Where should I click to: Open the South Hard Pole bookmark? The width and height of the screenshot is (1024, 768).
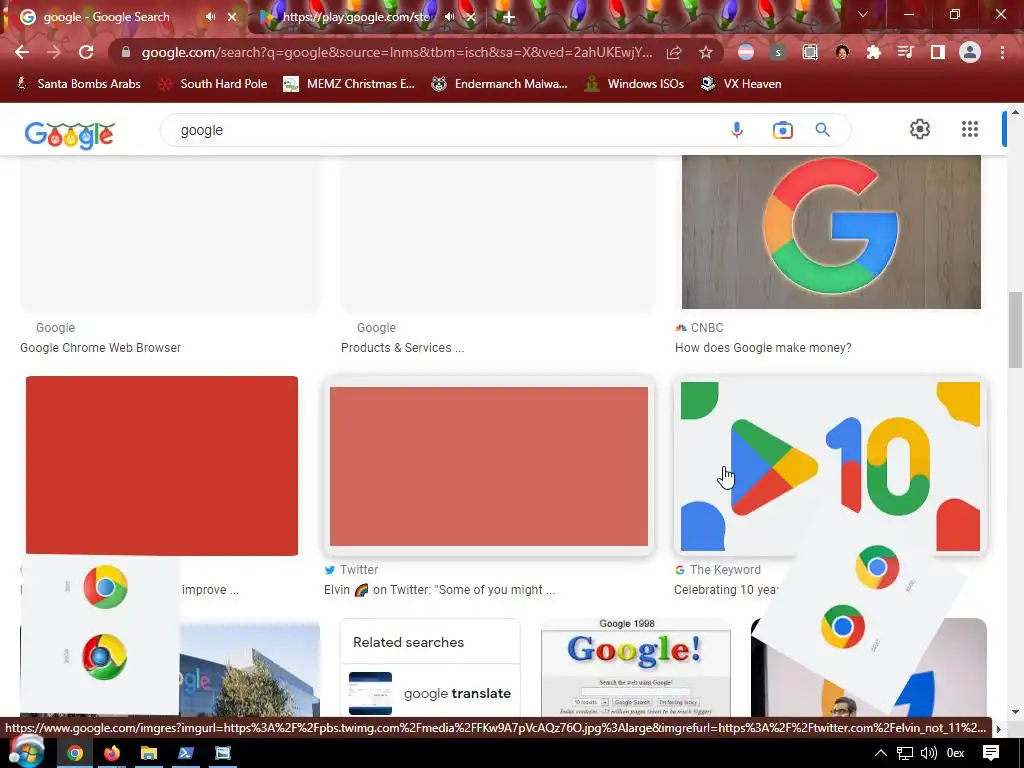pos(213,84)
